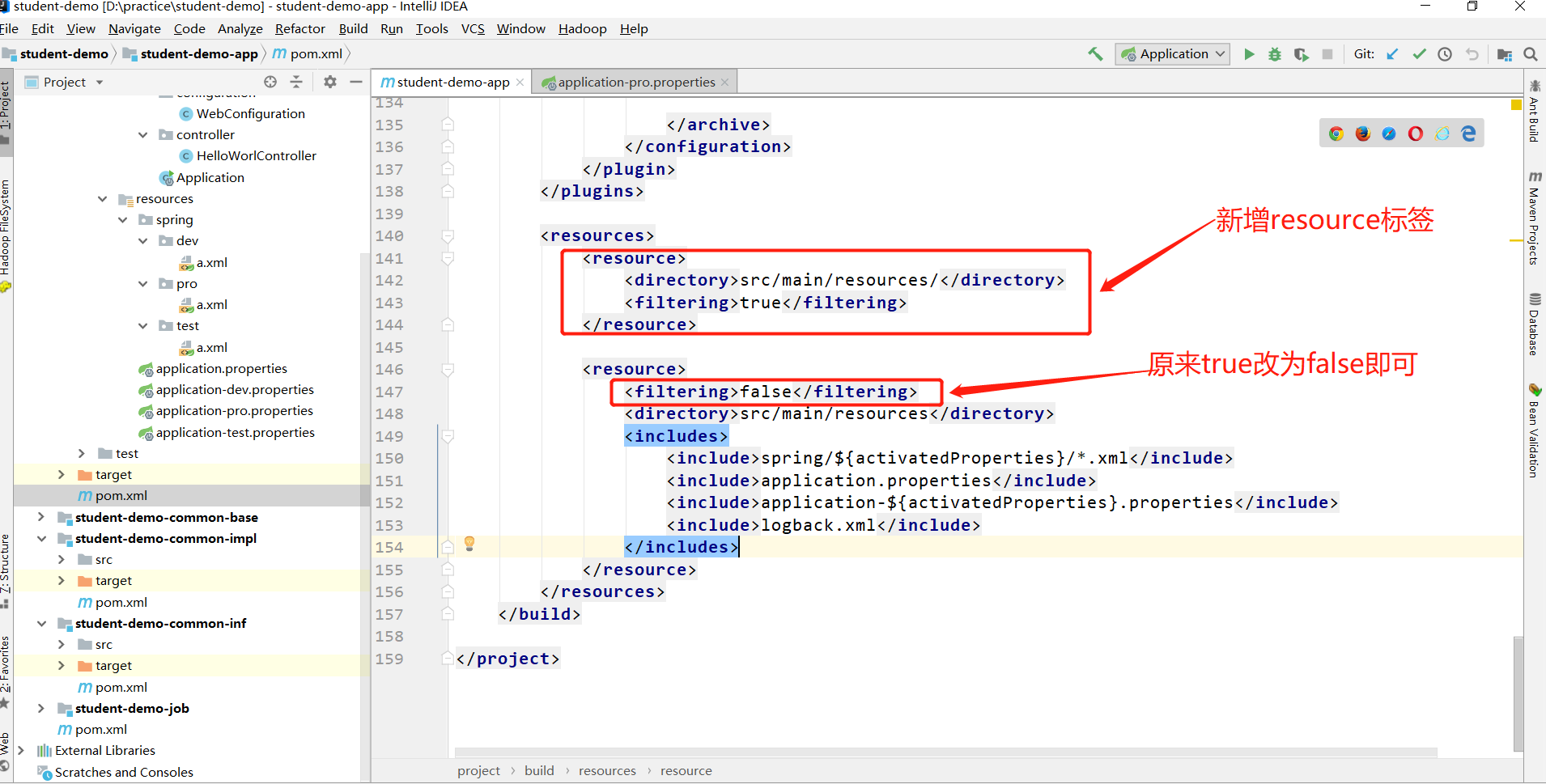Commit changes with the green checkmark icon
Viewport: 1546px width, 784px height.
pyautogui.click(x=1419, y=53)
